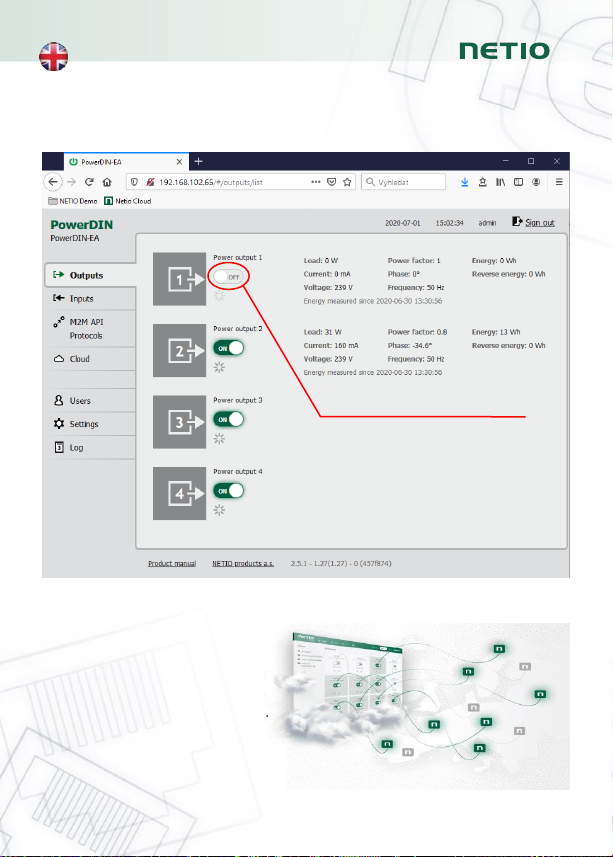The width and height of the screenshot is (613, 857).
Task: Click the Users person icon
Action: click(59, 401)
